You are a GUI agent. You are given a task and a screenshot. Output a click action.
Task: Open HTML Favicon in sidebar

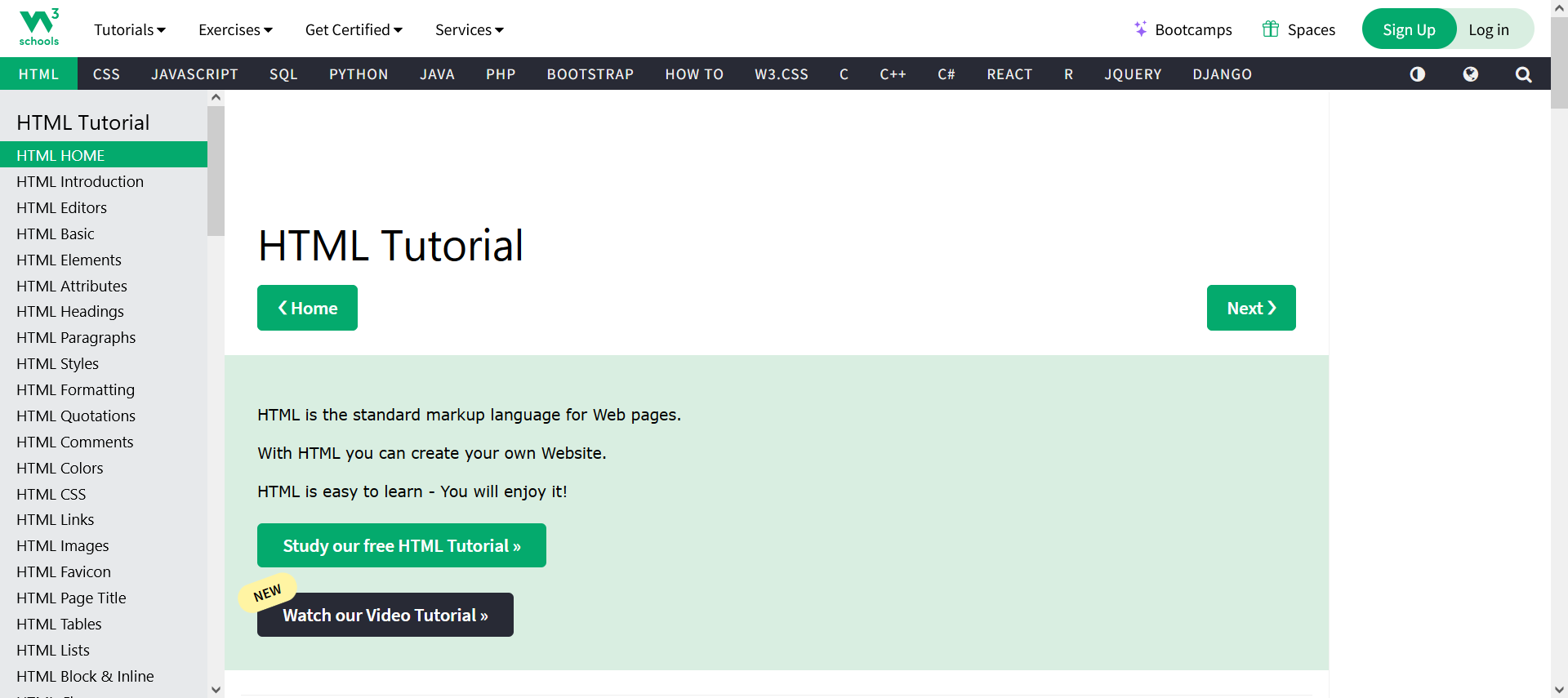click(104, 571)
